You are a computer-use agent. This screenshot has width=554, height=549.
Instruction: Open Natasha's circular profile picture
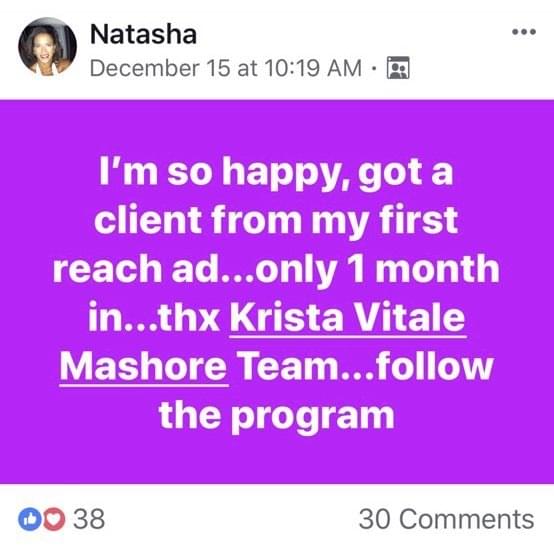[x=47, y=47]
